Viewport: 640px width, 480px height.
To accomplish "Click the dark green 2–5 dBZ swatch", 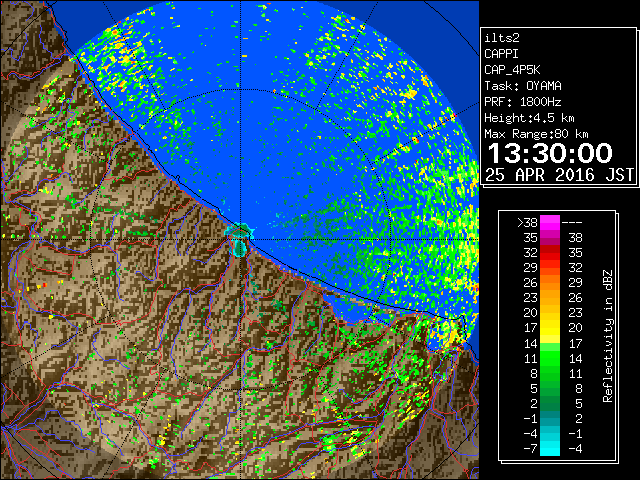I will tap(550, 403).
